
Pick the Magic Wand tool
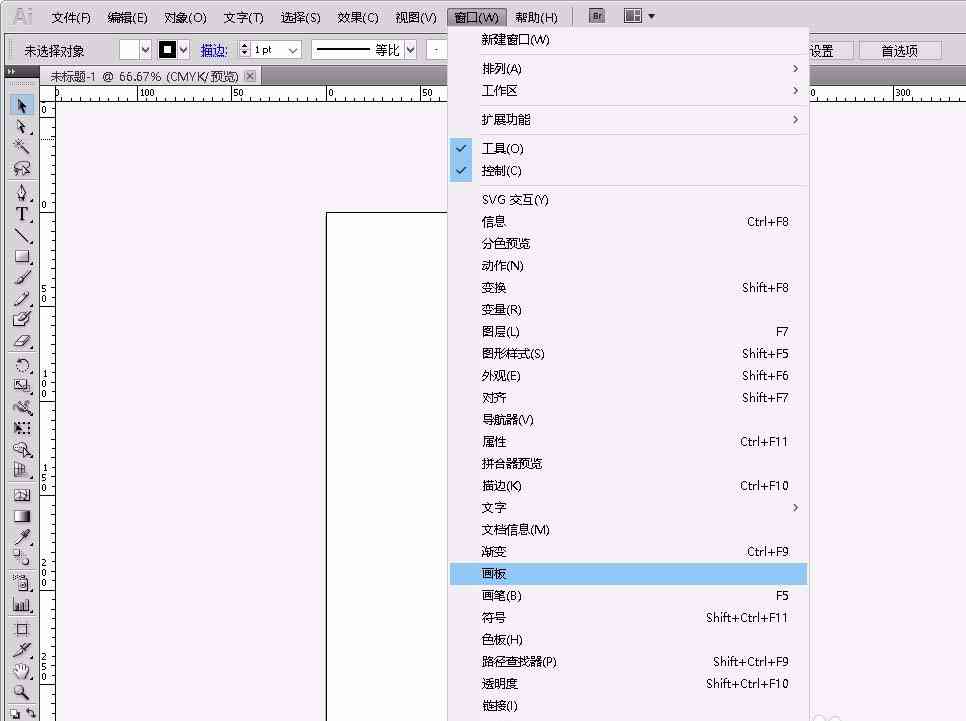[22, 147]
